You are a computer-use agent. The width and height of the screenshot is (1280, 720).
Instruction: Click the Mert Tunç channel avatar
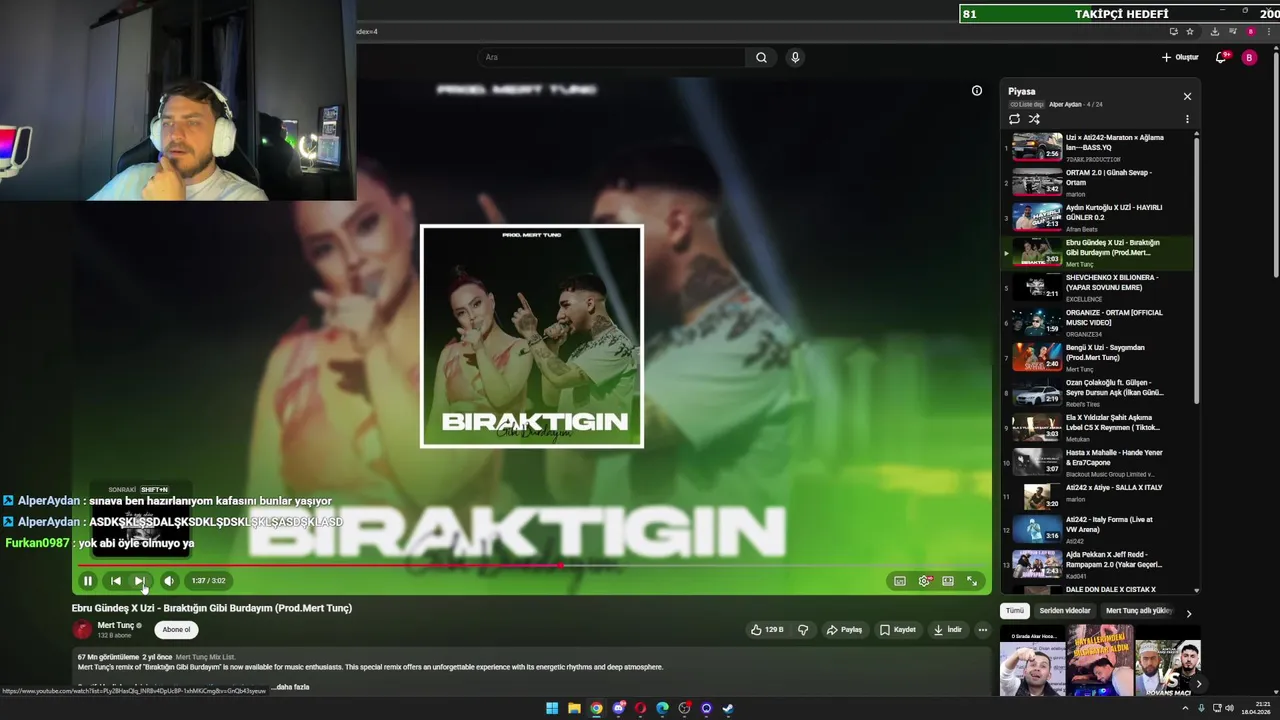pos(82,630)
